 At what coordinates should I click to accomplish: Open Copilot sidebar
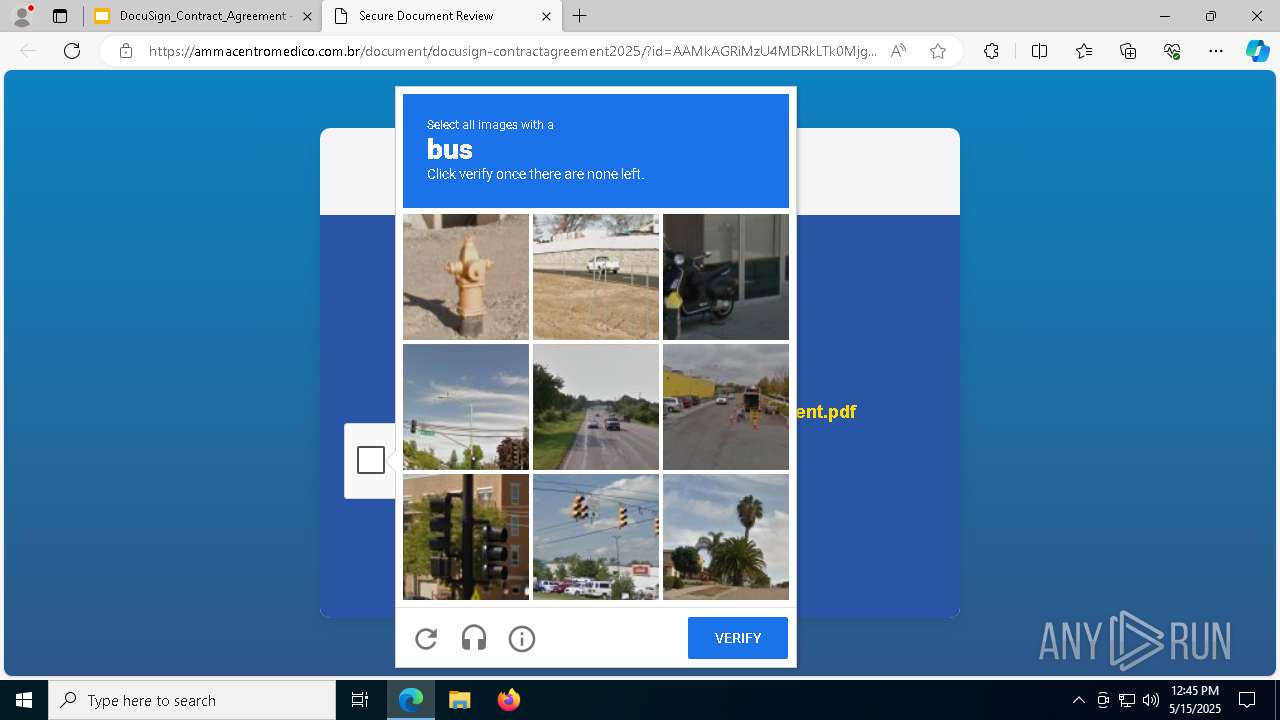(1257, 51)
